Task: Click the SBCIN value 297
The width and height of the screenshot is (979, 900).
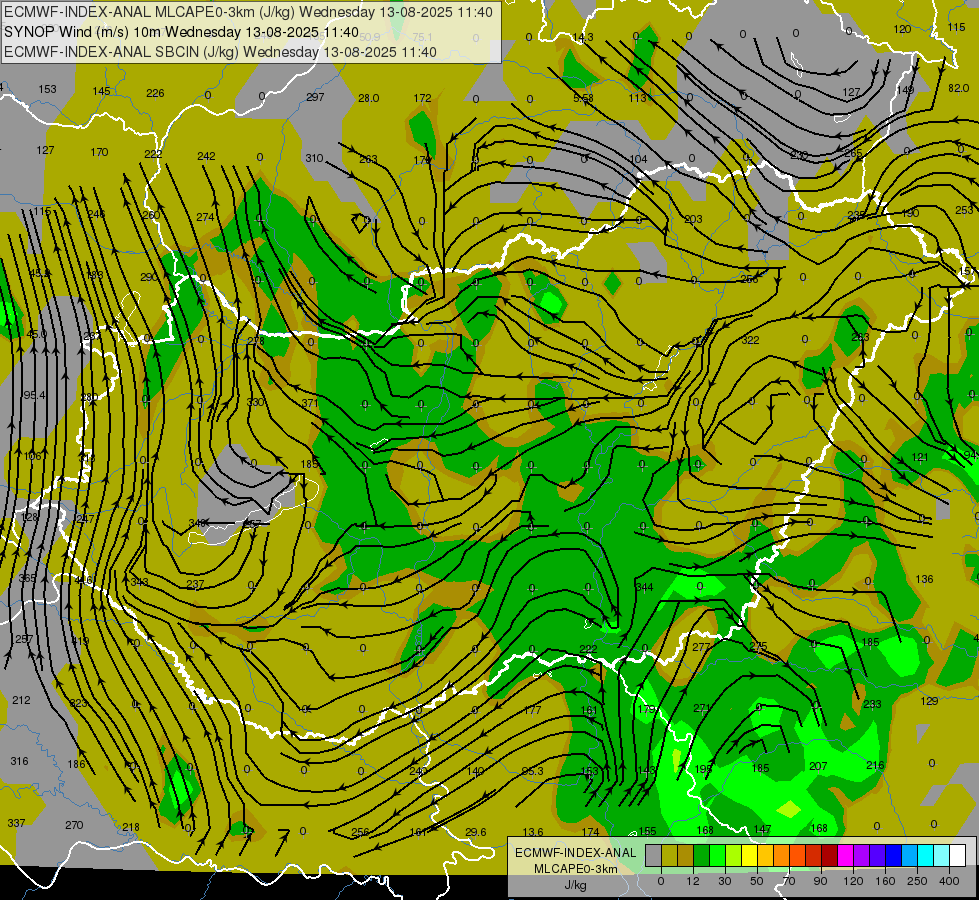Action: click(315, 97)
